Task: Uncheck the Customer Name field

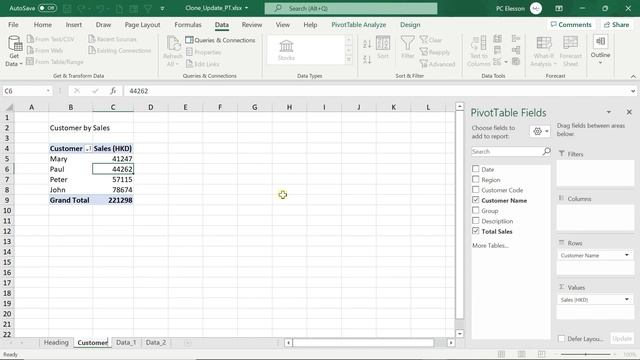Action: 476,200
